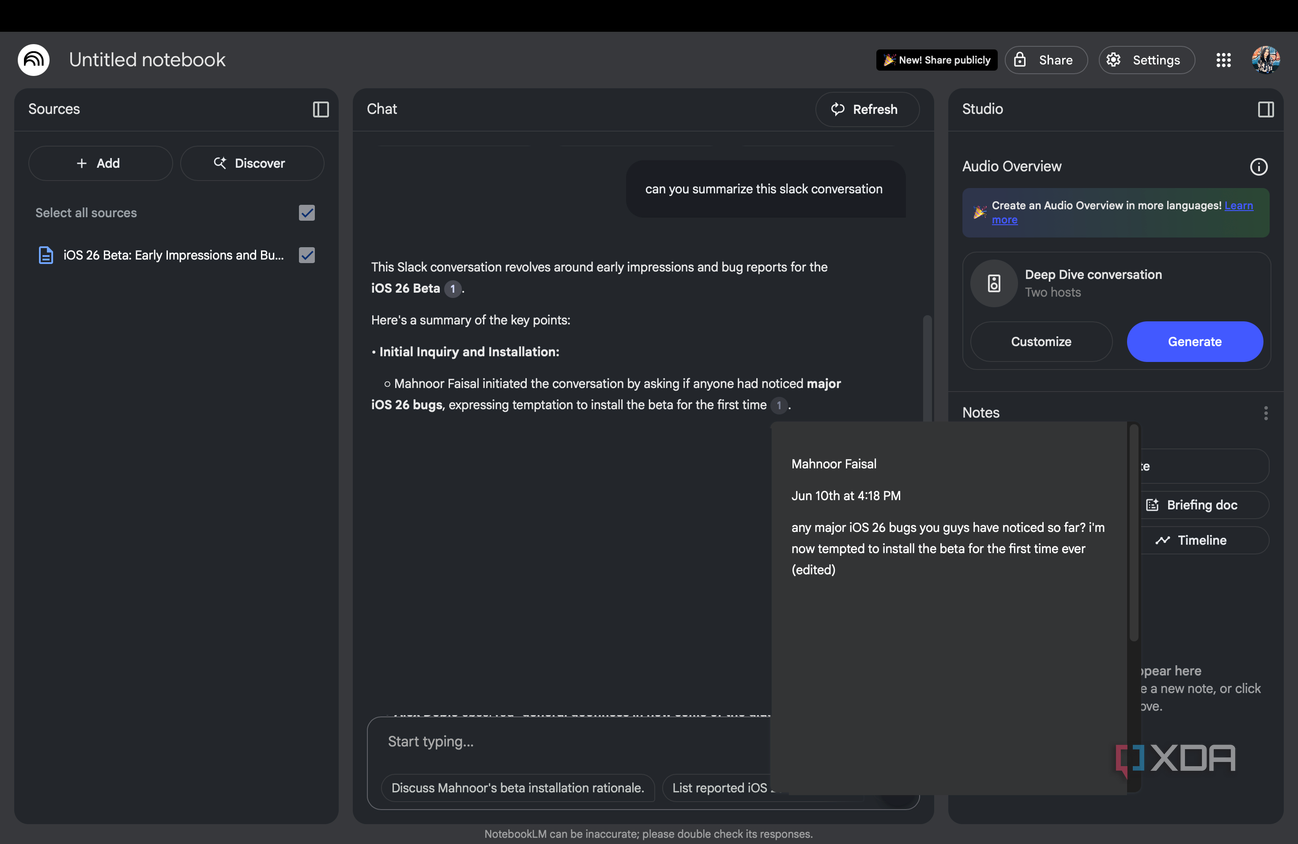Open the Notes three-dot menu
Image resolution: width=1298 pixels, height=844 pixels.
point(1265,413)
